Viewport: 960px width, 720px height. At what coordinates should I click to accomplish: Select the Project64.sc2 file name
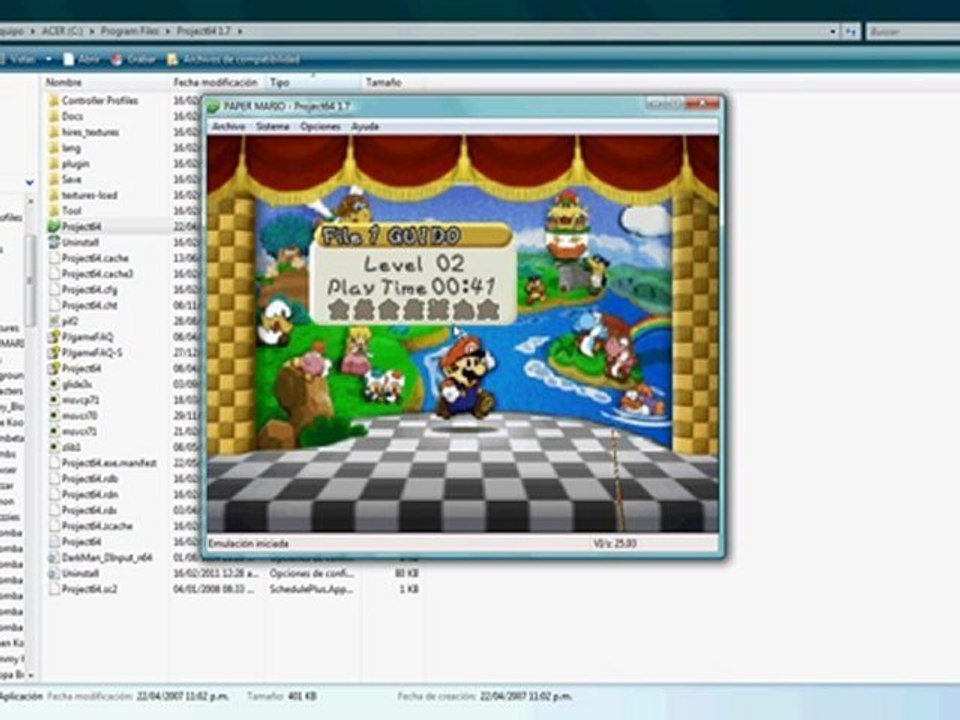[x=89, y=589]
